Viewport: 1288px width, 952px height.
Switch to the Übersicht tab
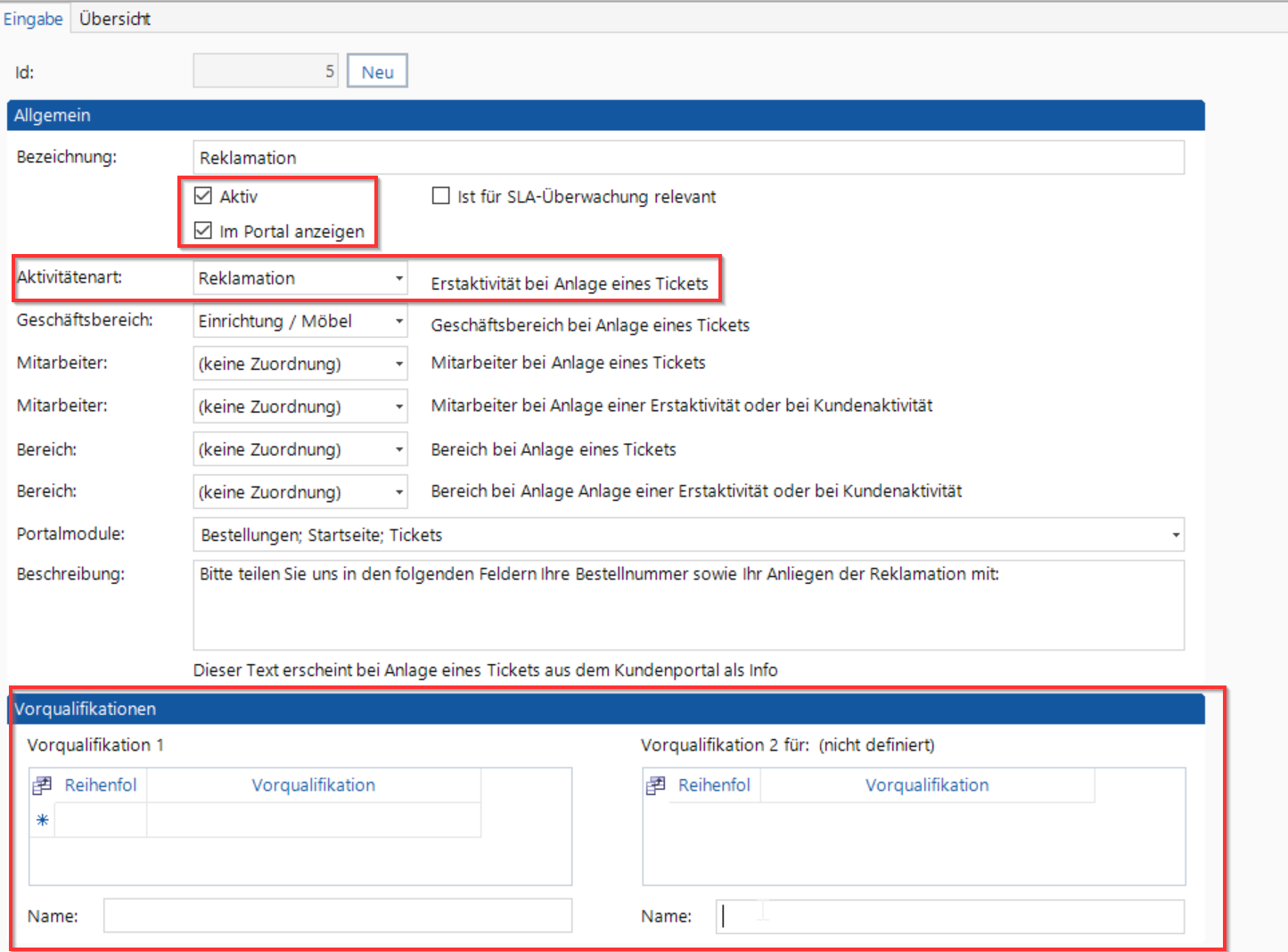click(x=115, y=19)
